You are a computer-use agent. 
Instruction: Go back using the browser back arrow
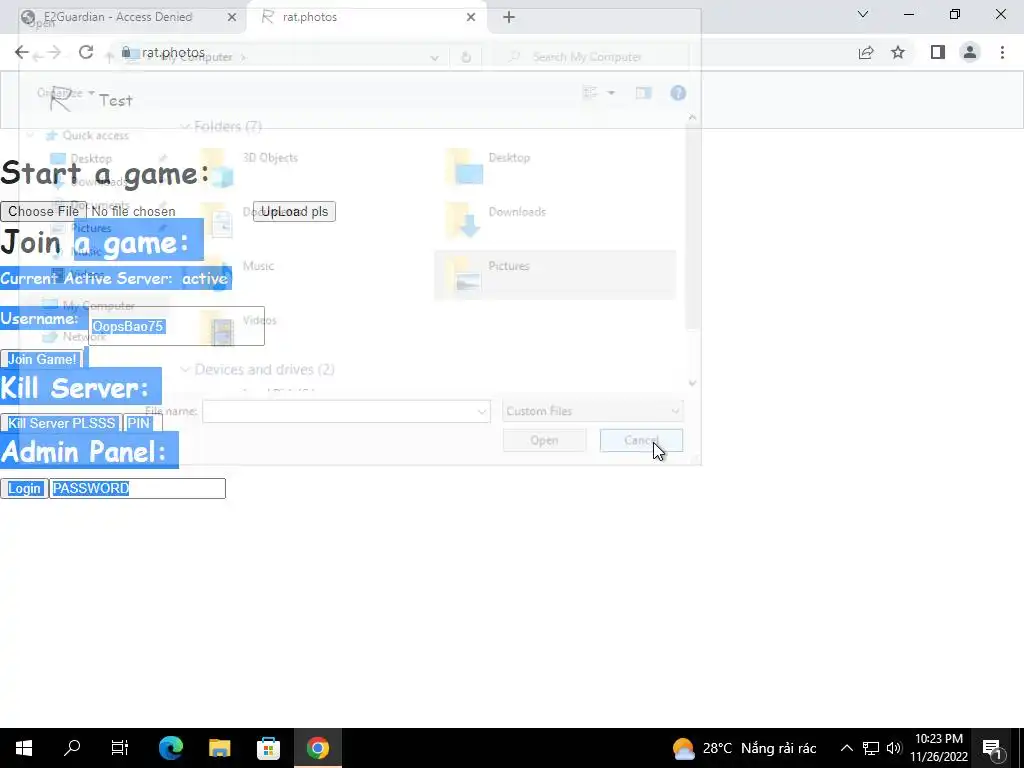pyautogui.click(x=22, y=52)
